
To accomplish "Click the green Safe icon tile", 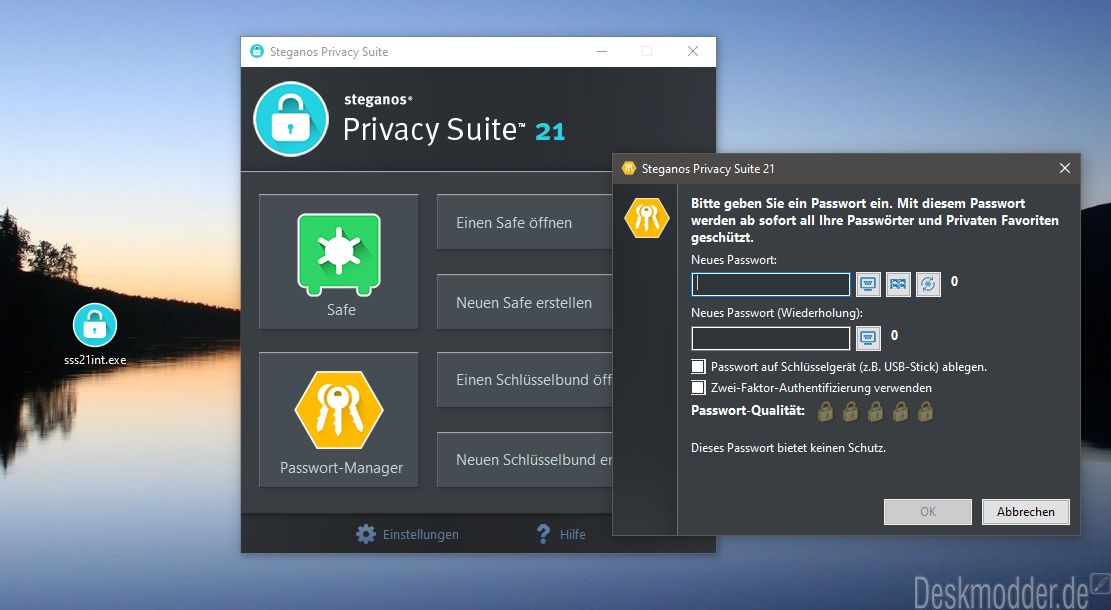I will point(339,261).
